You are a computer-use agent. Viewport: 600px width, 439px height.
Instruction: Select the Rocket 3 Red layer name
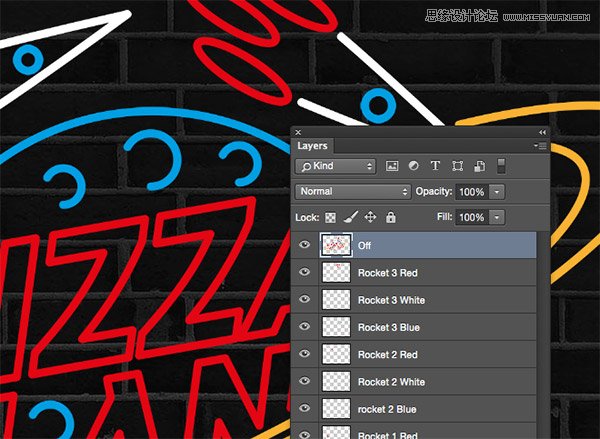click(x=387, y=273)
